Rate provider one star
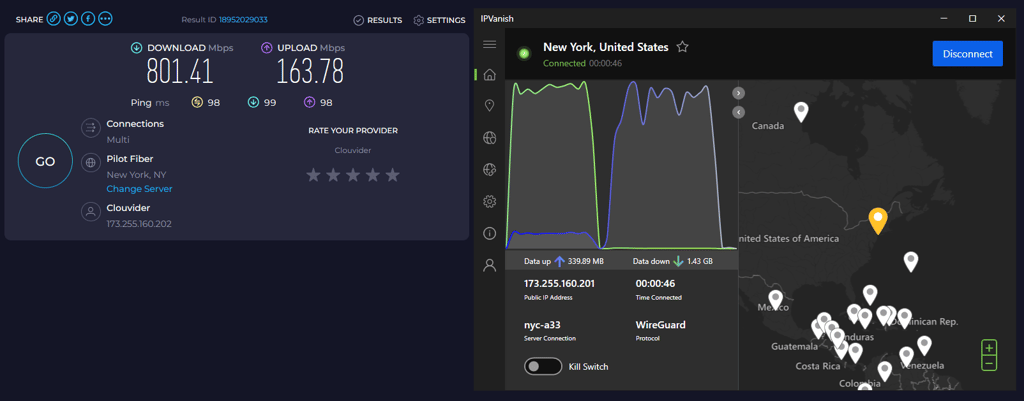The image size is (1024, 401). (313, 175)
